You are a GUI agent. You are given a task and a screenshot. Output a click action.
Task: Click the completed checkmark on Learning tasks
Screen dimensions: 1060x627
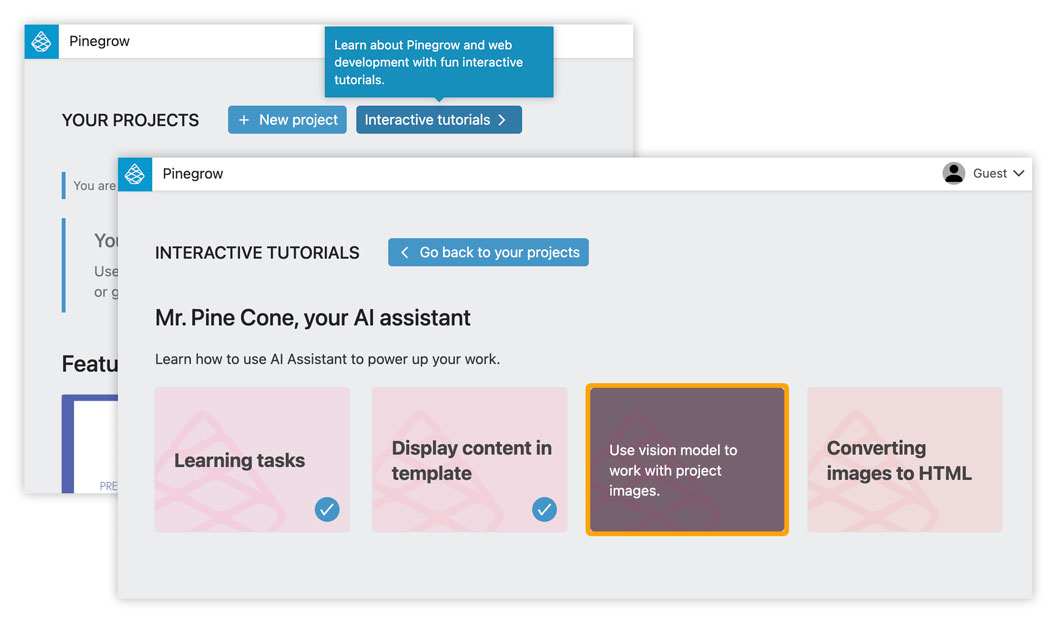327,509
